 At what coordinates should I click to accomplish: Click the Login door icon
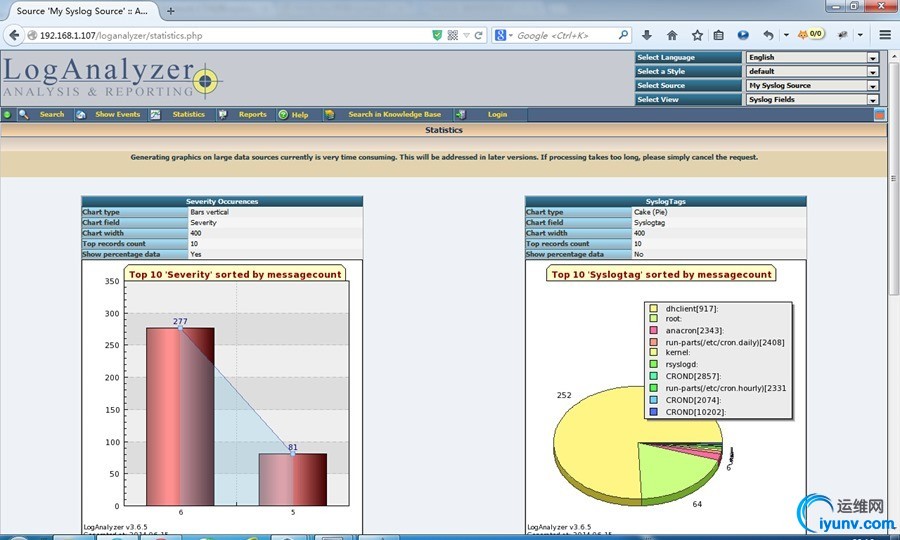tap(460, 114)
